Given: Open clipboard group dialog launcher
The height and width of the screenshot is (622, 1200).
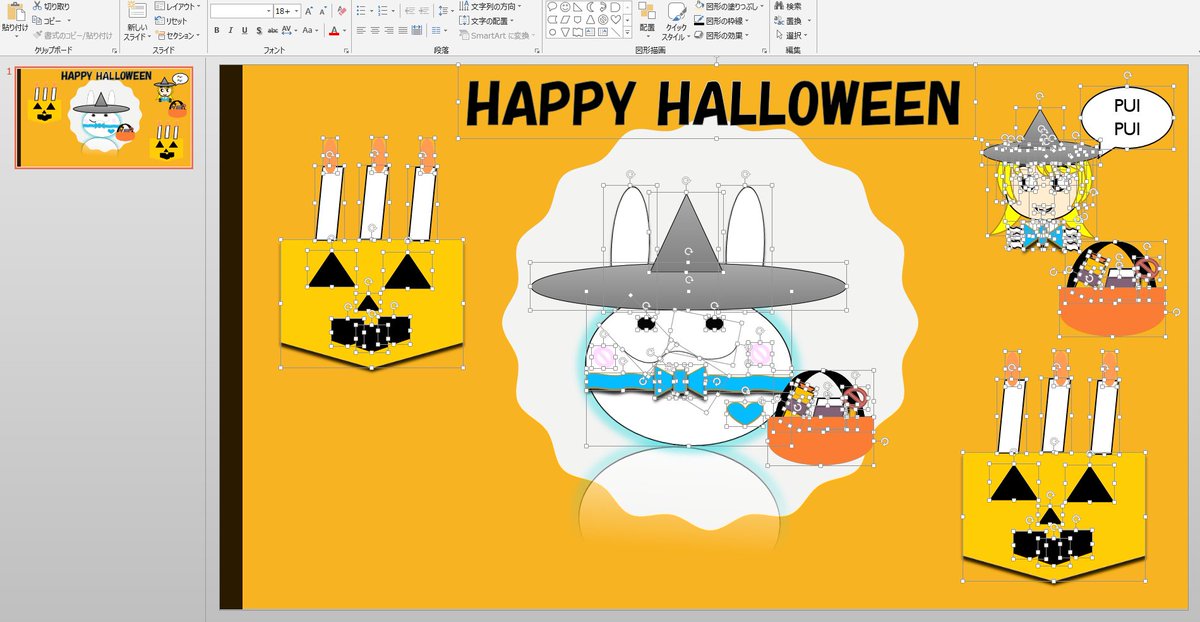Looking at the screenshot, I should tap(114, 50).
